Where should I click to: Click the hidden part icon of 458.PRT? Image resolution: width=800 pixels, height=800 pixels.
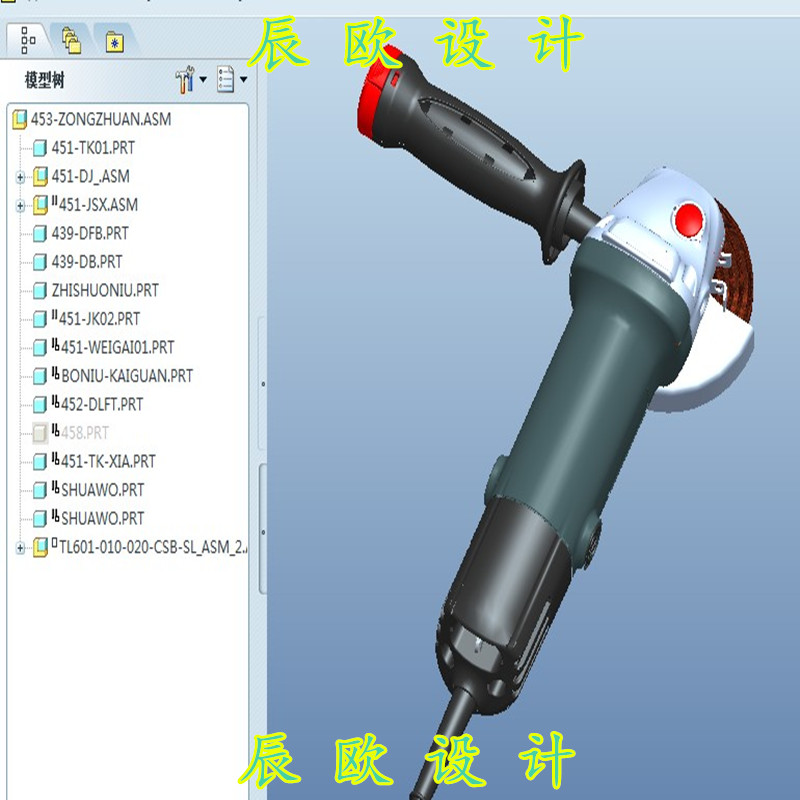click(40, 434)
